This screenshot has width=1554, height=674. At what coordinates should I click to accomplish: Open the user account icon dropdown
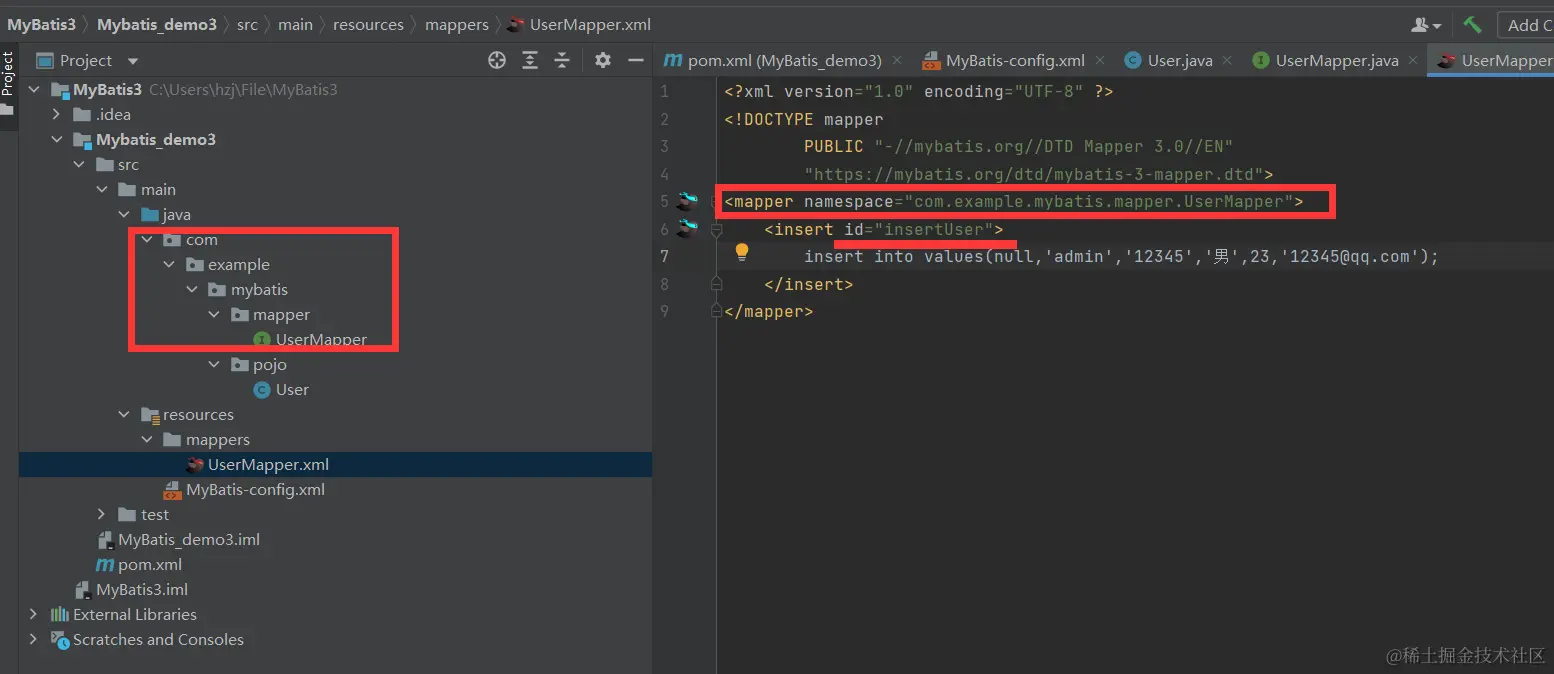coord(1426,24)
